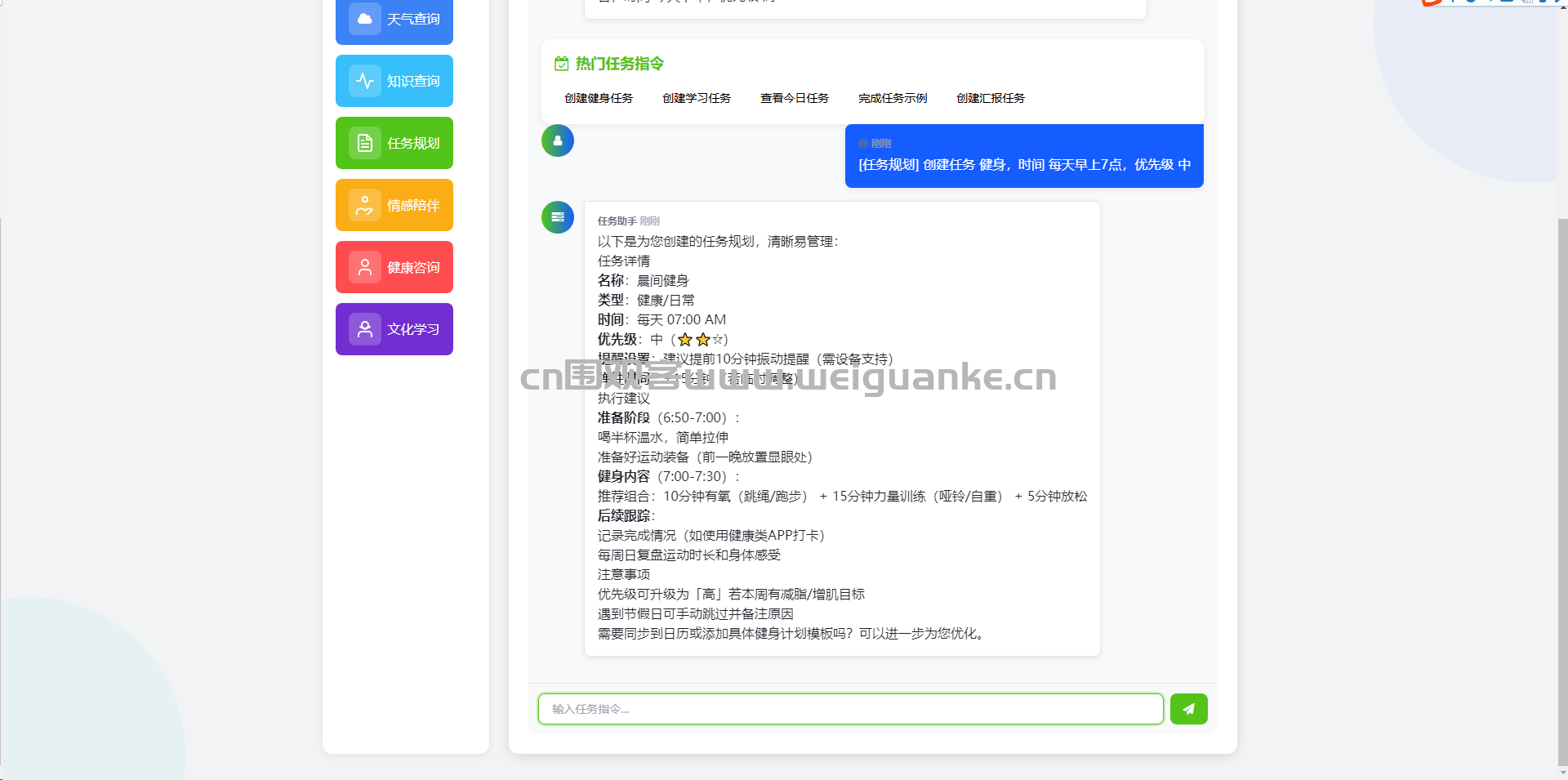This screenshot has height=780, width=1568.
Task: Click the 注意事项 line
Action: coord(624,575)
